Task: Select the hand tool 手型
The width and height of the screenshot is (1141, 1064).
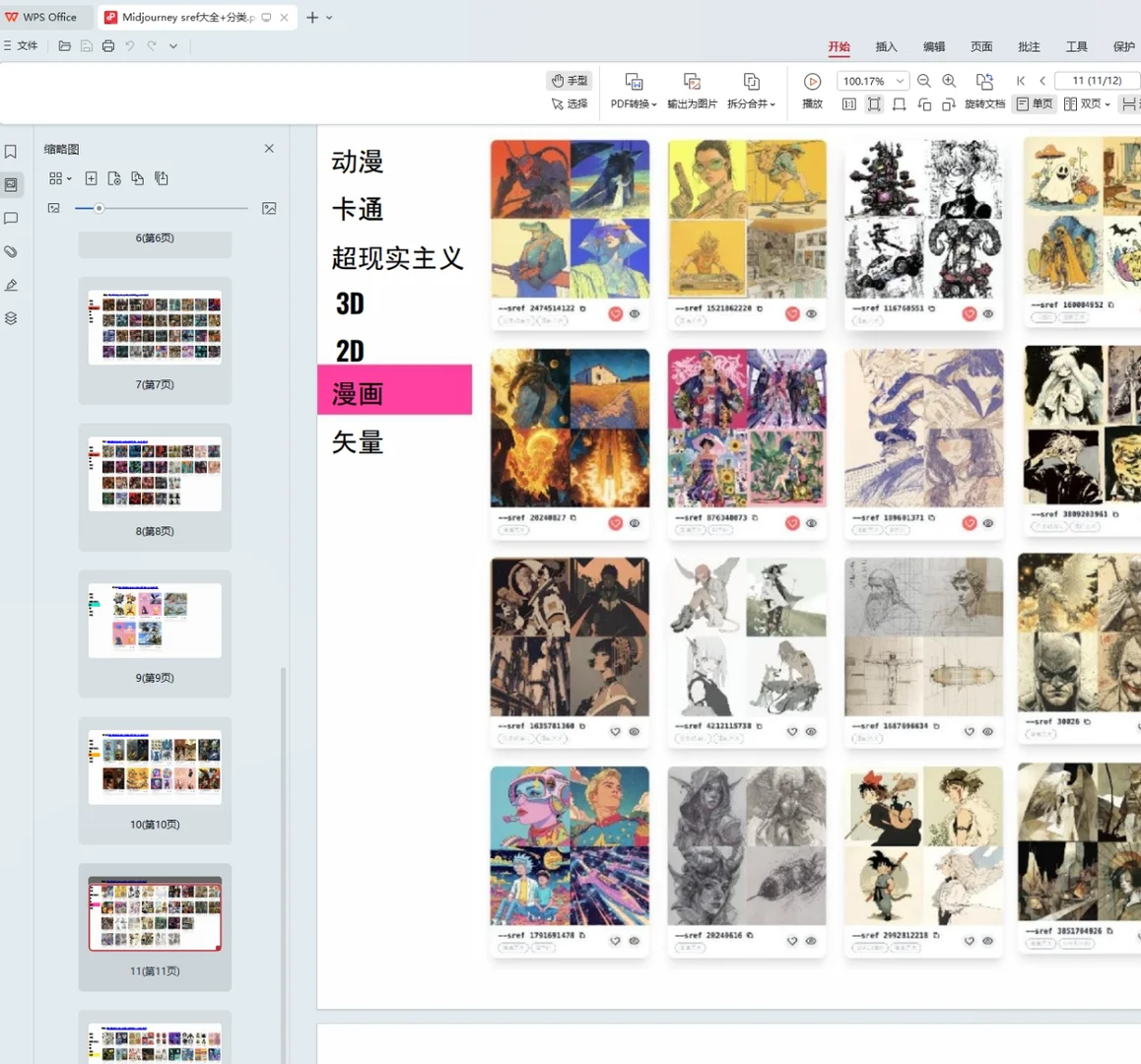Action: click(570, 80)
